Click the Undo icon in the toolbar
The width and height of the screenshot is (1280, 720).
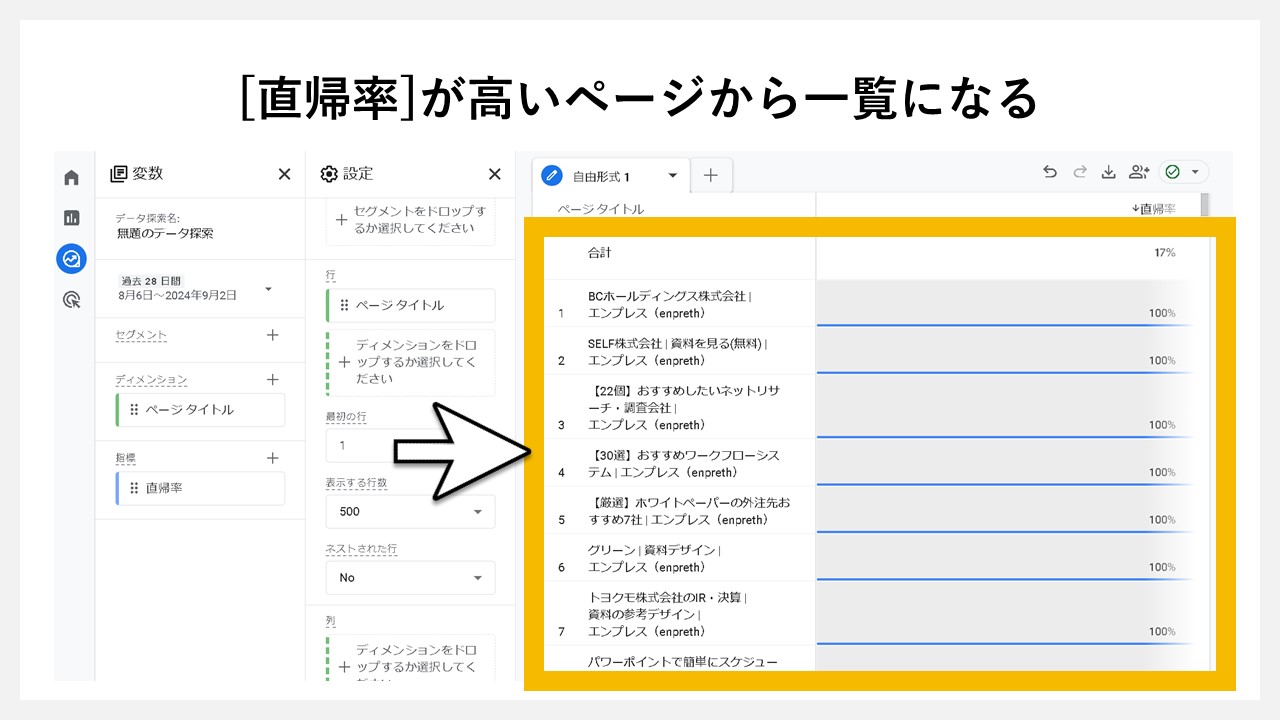[x=1050, y=172]
